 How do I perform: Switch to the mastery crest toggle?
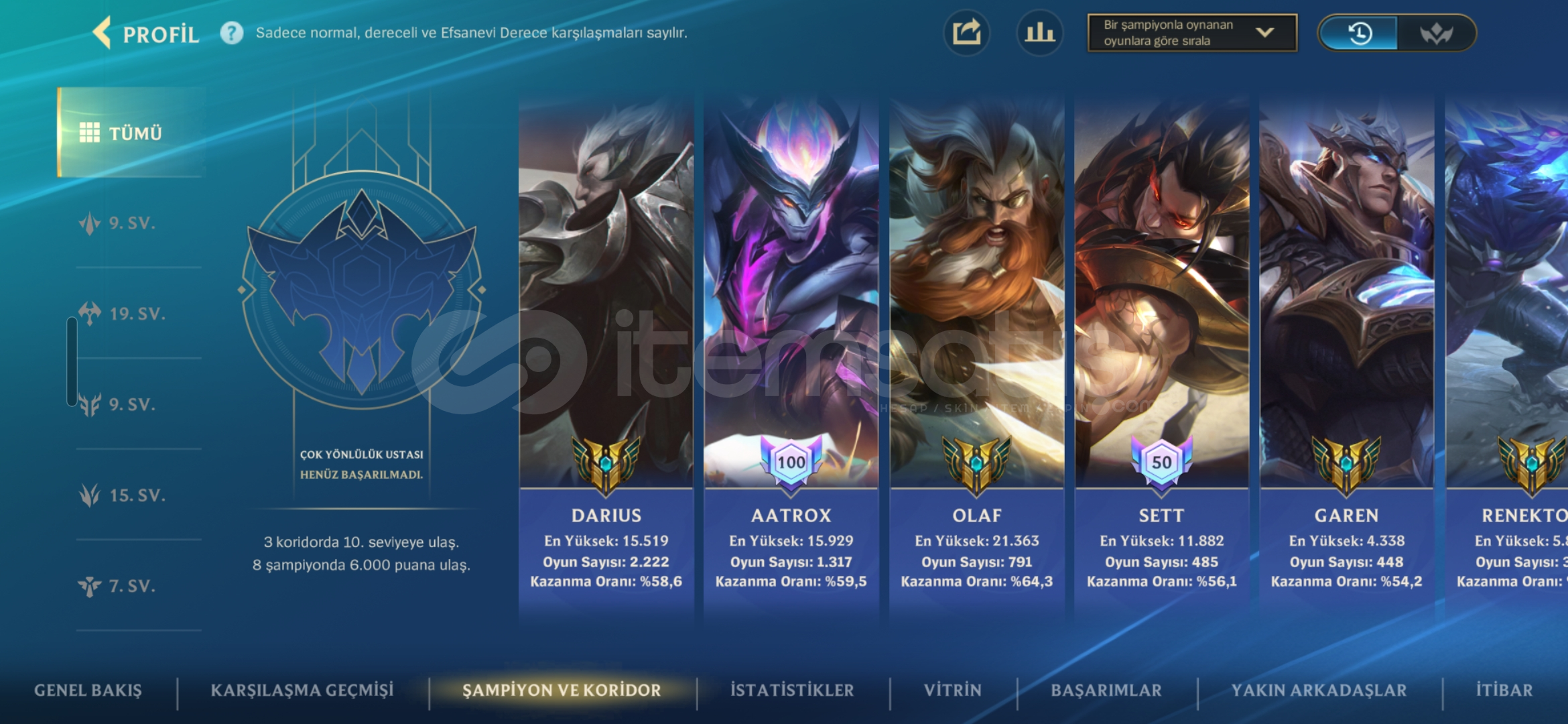(1436, 33)
